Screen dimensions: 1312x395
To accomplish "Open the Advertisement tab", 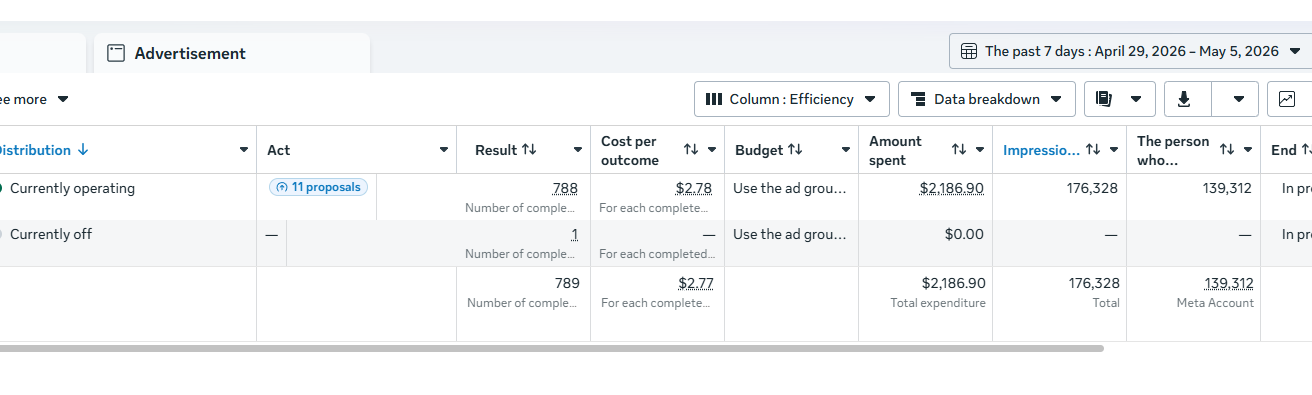I will coord(232,53).
